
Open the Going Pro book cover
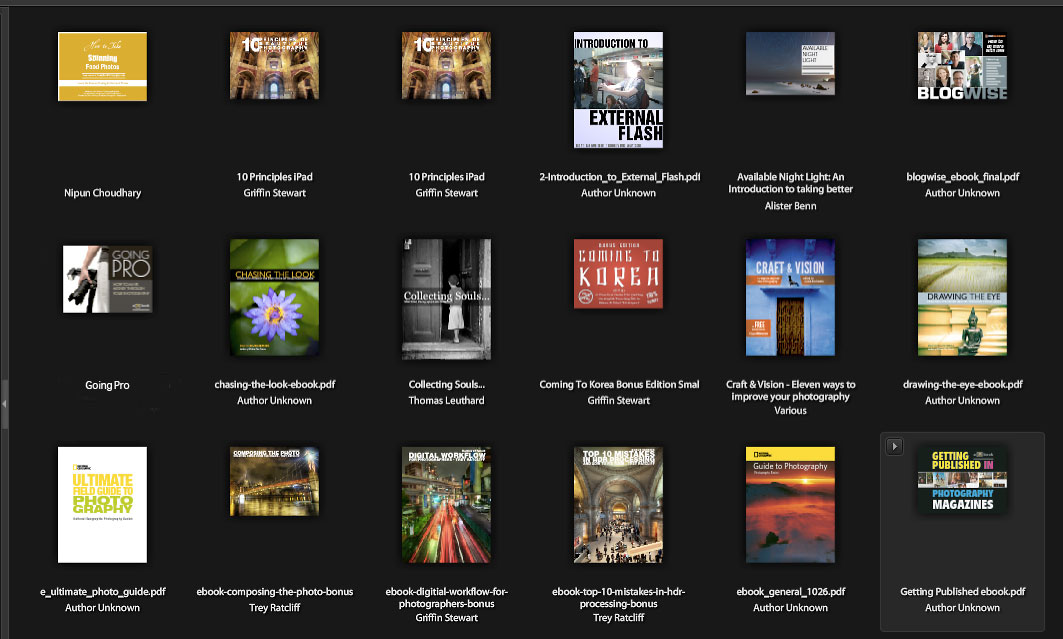point(102,280)
